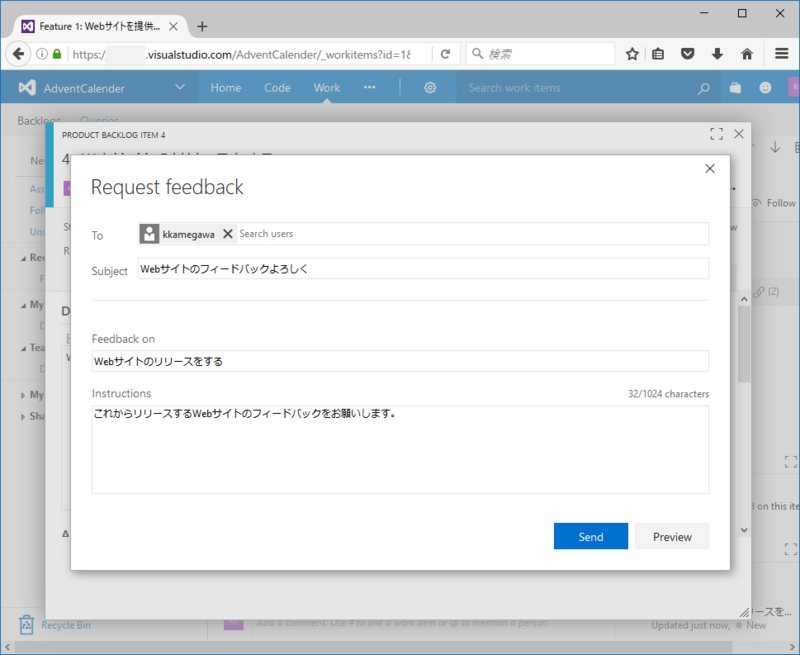Open the Home menu tab
The height and width of the screenshot is (655, 800).
[x=226, y=88]
